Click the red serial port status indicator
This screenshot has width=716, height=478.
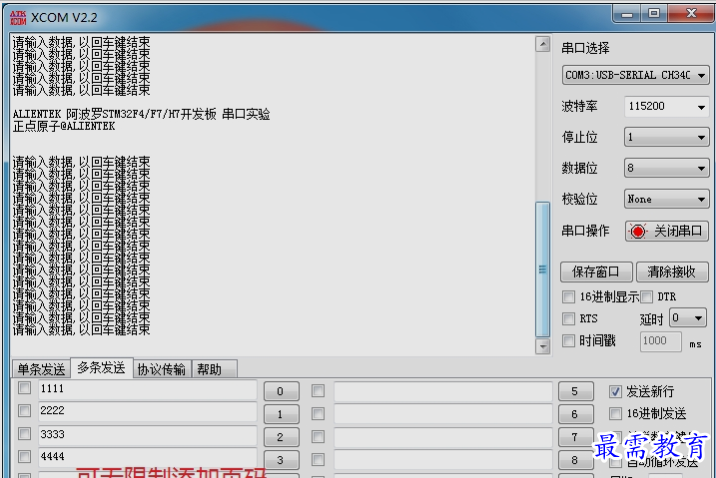638,231
